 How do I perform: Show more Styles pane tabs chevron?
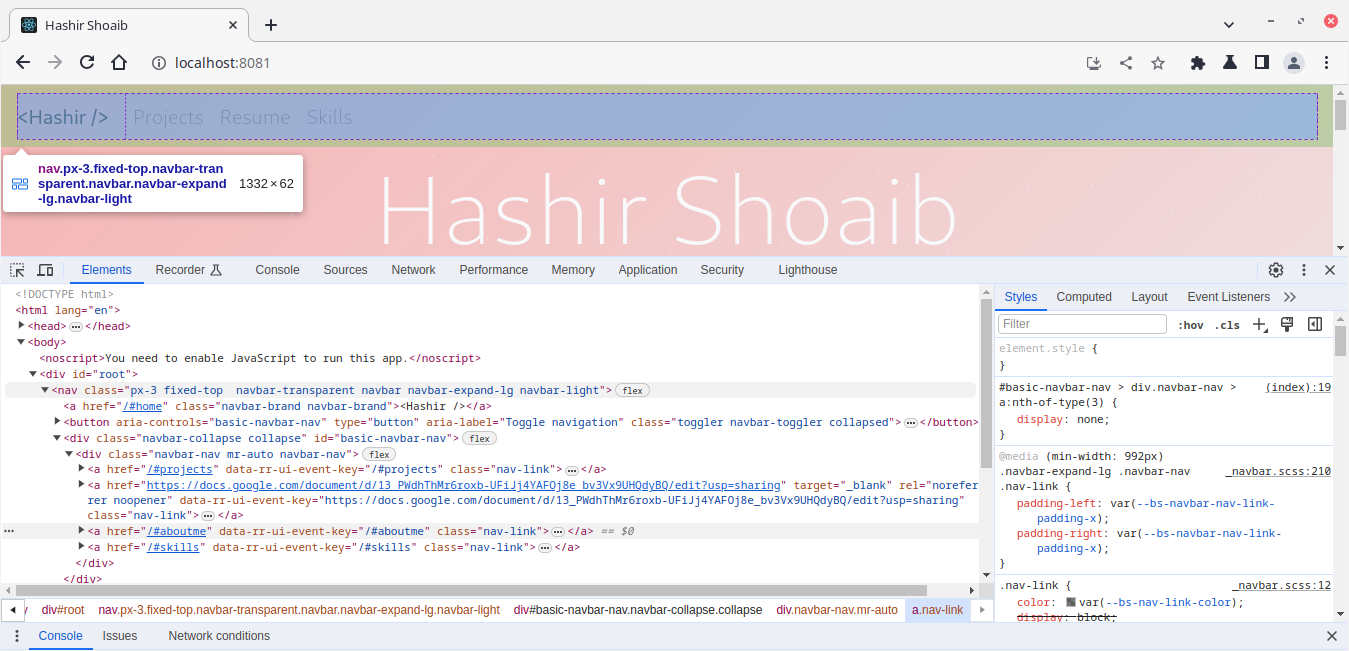[1290, 297]
